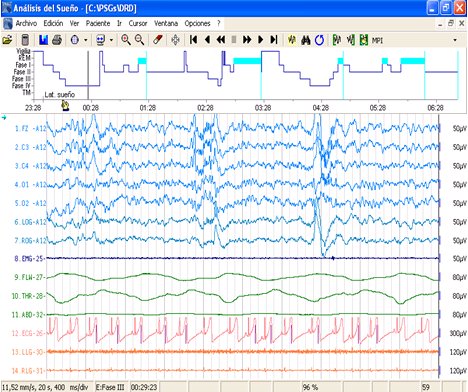
Task: Select the 6.LOG-A12 channel label
Action: click(30, 222)
